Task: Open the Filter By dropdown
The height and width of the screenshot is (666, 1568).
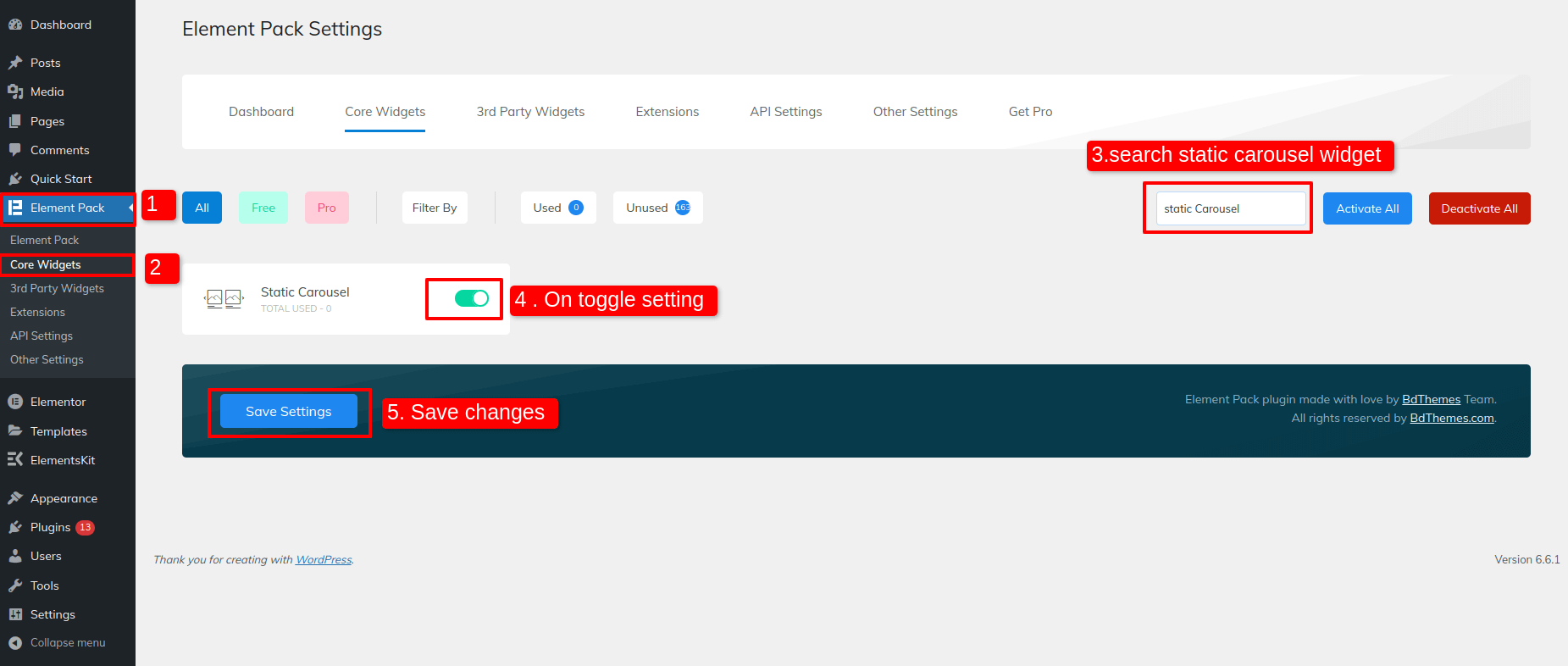Action: pyautogui.click(x=434, y=208)
